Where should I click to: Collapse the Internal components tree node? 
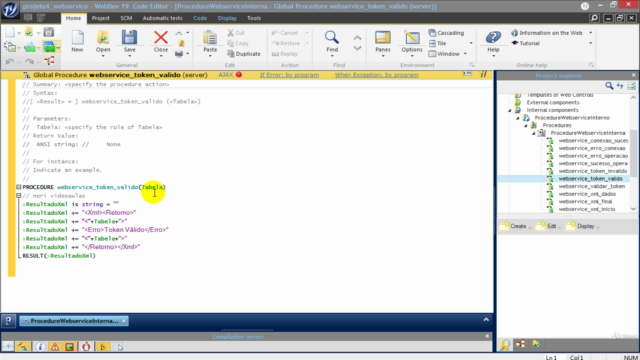pos(510,110)
